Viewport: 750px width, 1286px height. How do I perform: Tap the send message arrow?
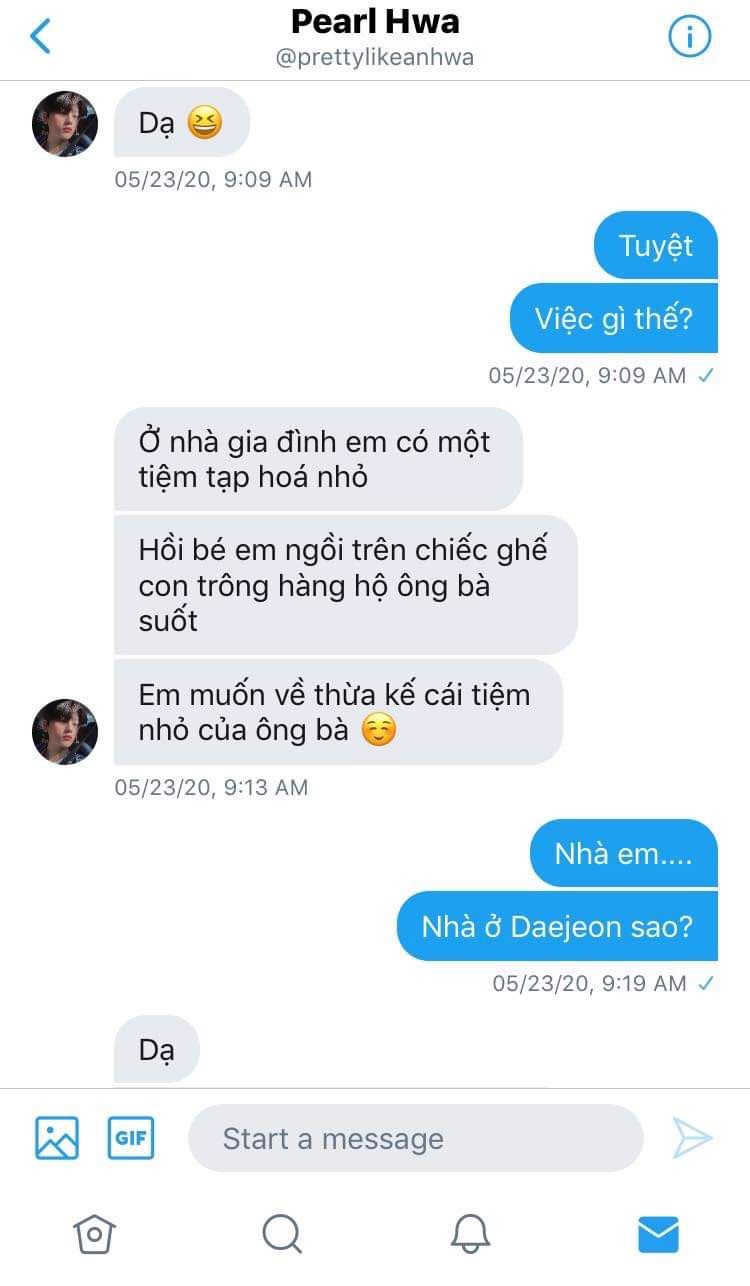[692, 1138]
